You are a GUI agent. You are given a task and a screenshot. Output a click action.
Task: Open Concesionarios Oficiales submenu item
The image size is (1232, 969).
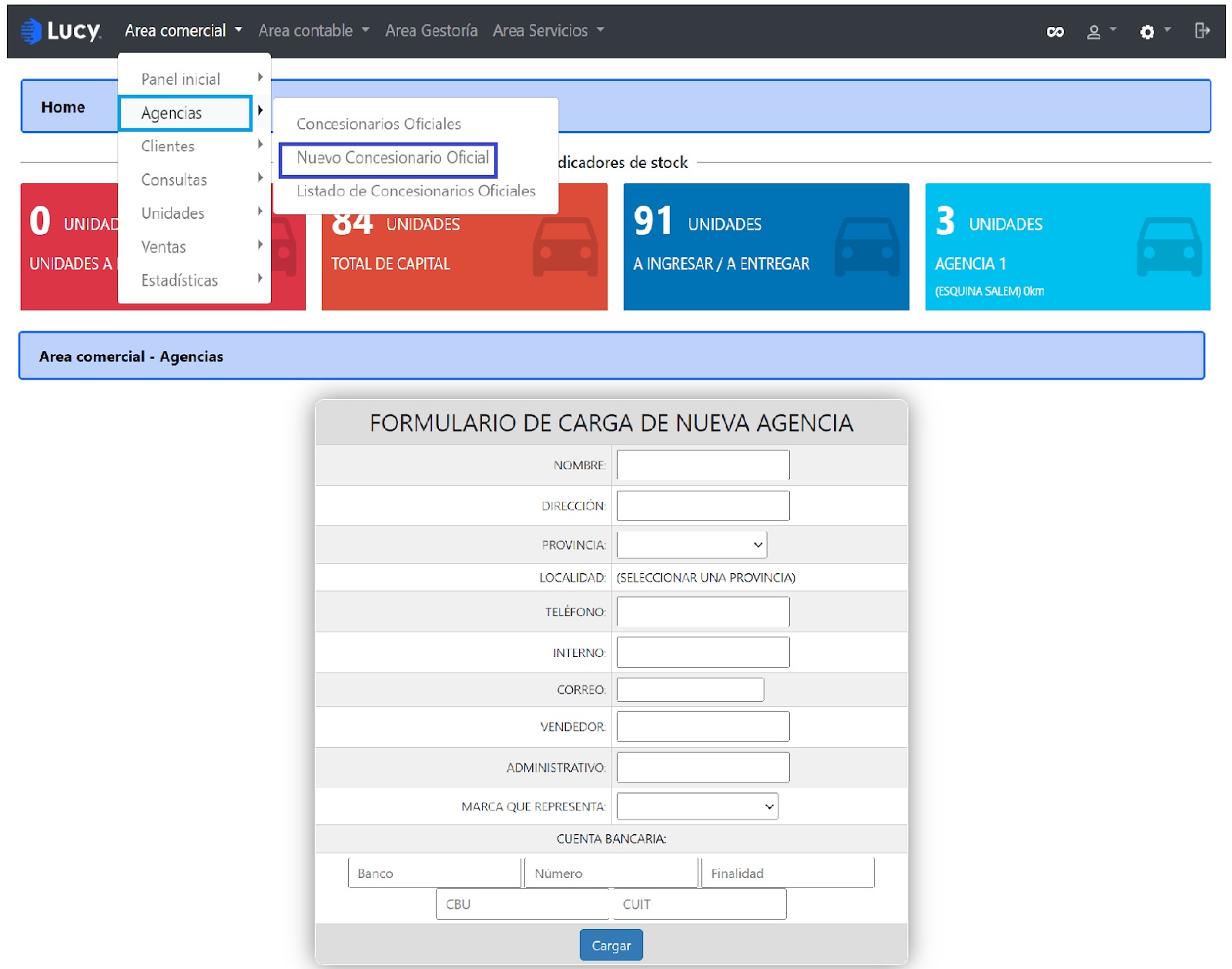(x=379, y=124)
